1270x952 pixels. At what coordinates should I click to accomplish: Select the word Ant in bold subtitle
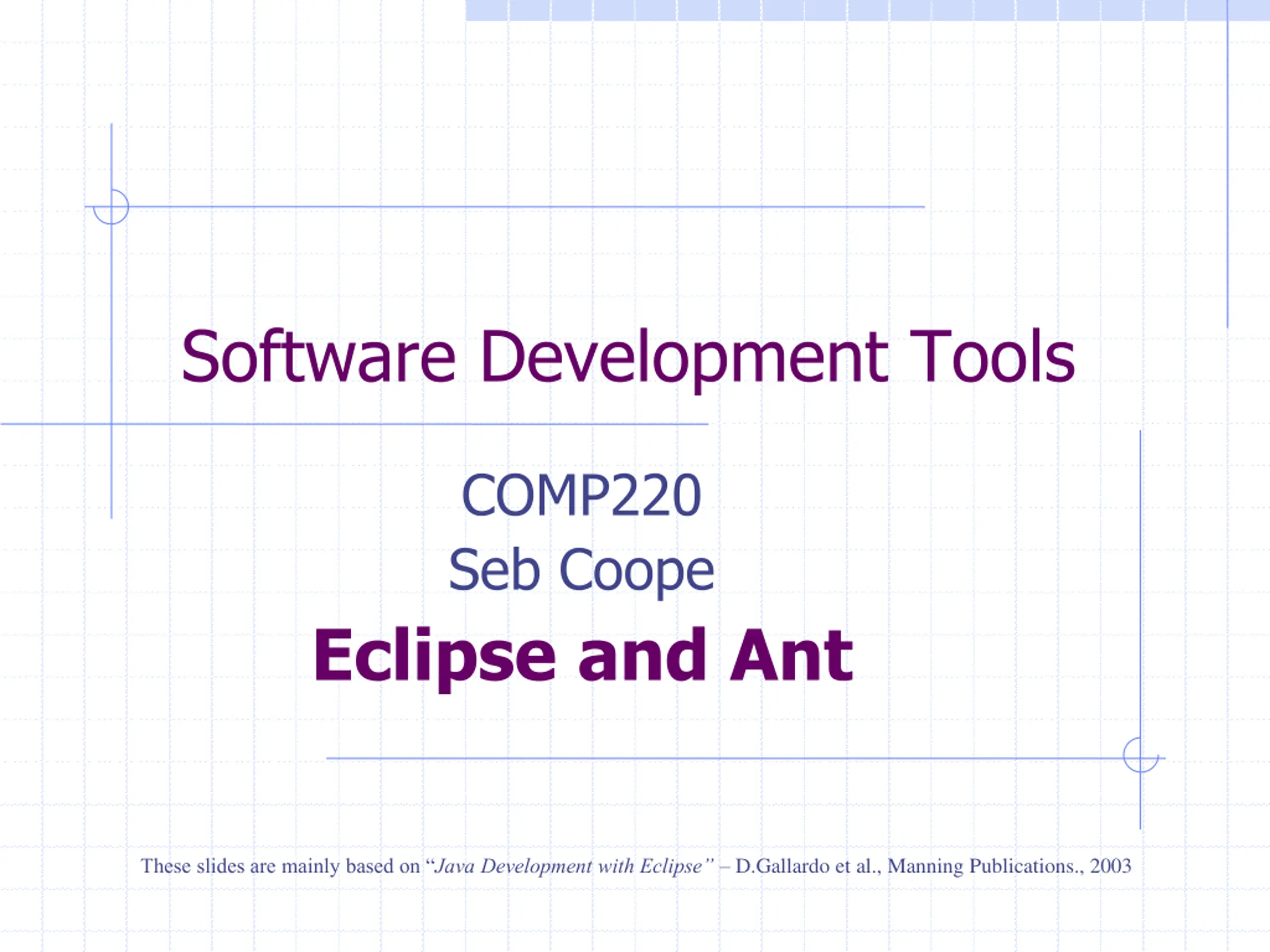point(791,655)
